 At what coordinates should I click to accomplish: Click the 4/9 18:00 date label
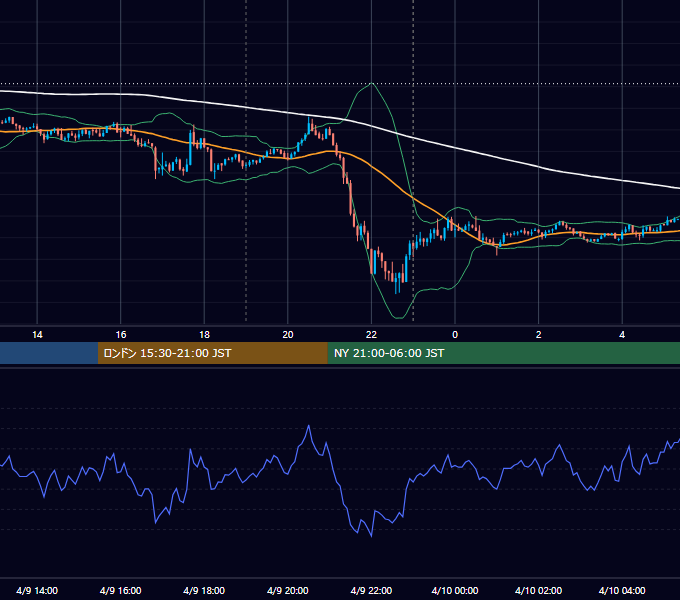pyautogui.click(x=204, y=590)
